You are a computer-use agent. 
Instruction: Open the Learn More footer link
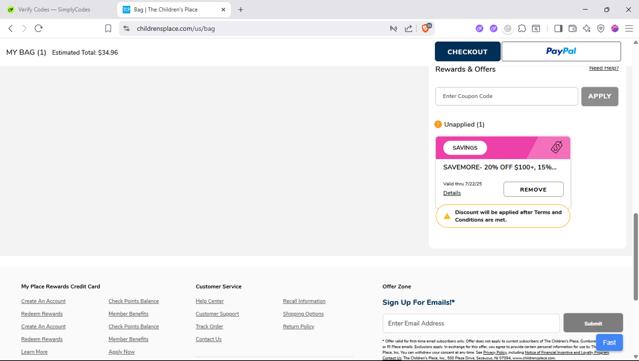(34, 352)
